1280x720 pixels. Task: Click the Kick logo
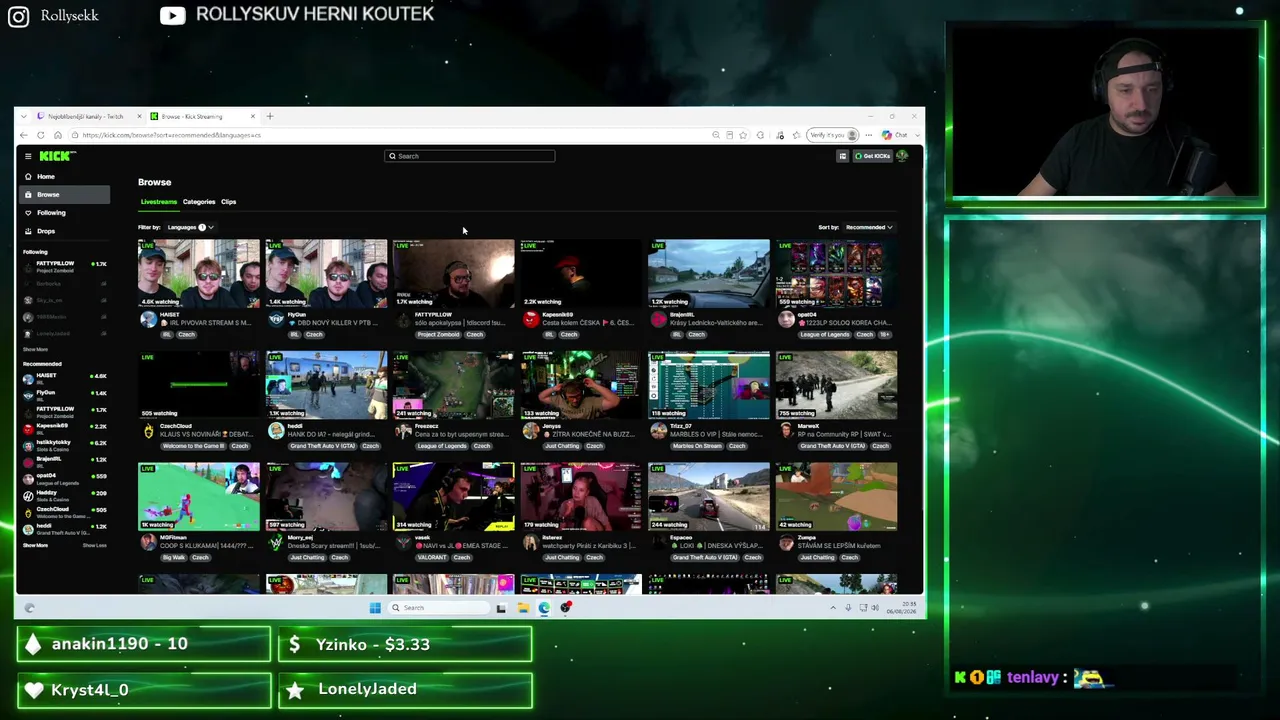click(55, 156)
